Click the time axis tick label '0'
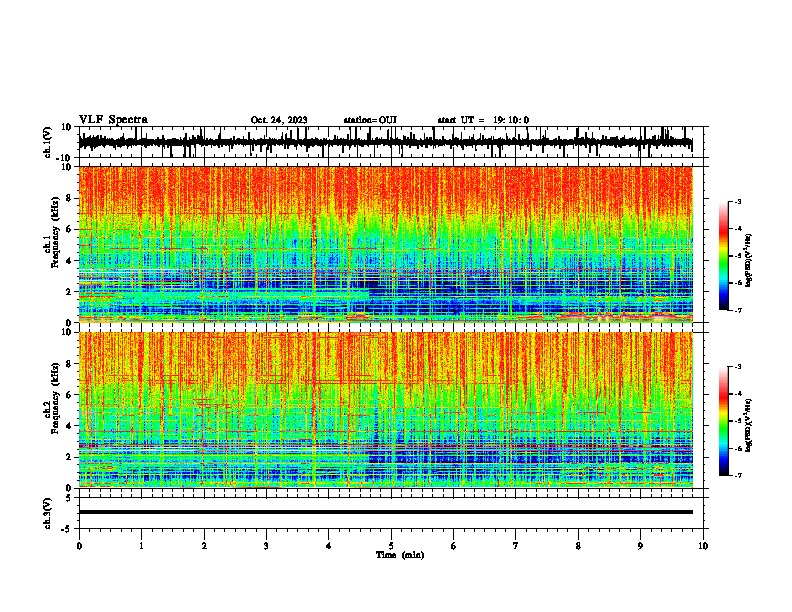The image size is (792, 612). click(79, 546)
